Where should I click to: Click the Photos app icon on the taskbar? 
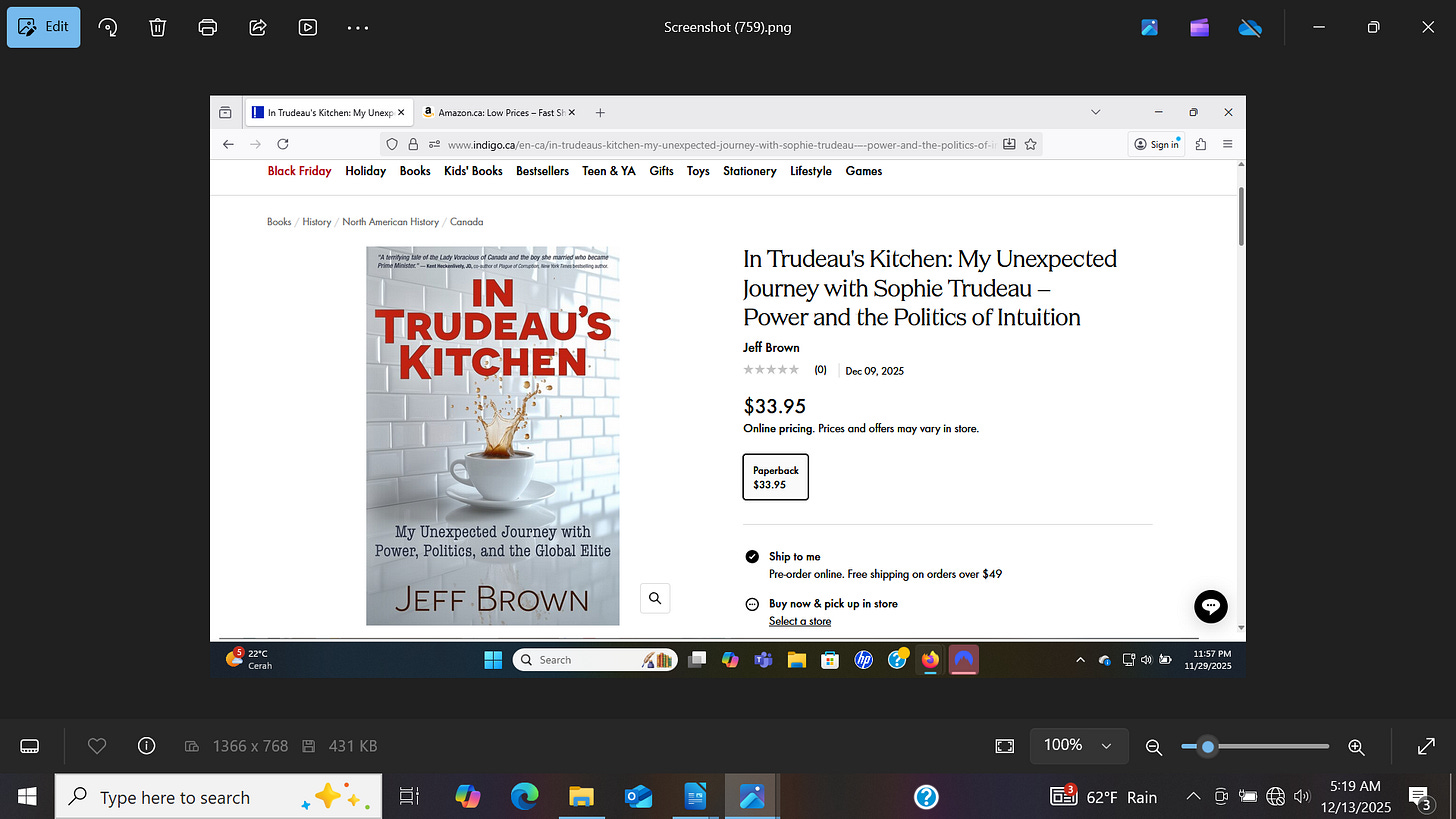(x=752, y=796)
